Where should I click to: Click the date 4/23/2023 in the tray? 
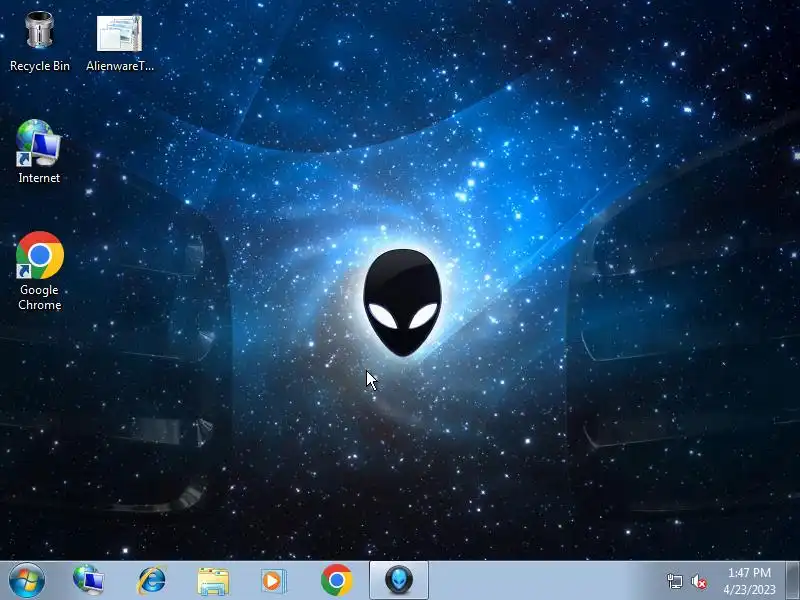[749, 590]
